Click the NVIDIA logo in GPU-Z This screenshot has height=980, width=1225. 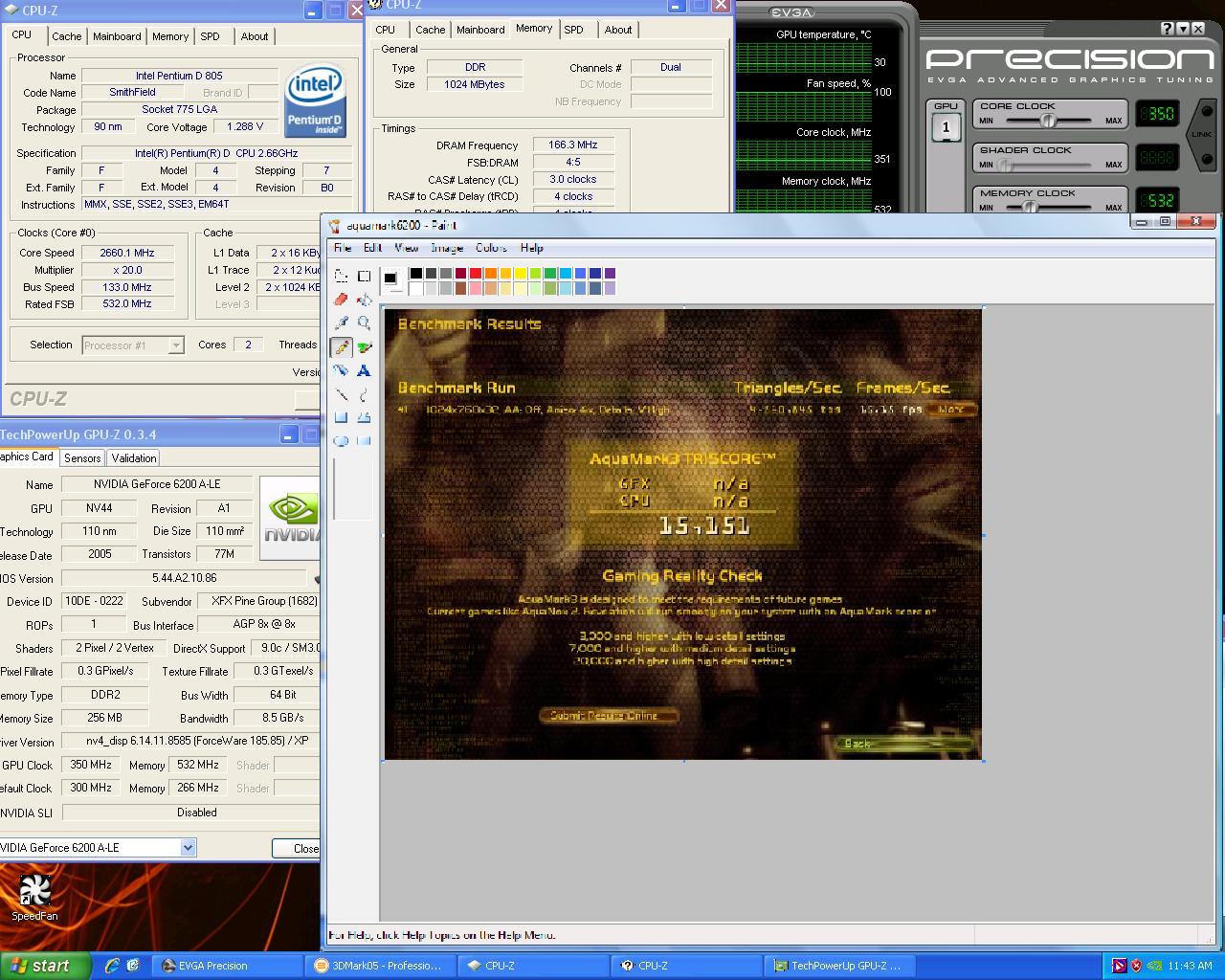click(290, 518)
